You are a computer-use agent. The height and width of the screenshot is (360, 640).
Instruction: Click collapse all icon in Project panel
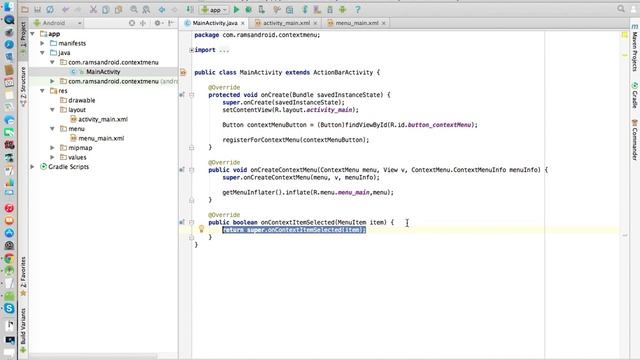click(x=143, y=23)
